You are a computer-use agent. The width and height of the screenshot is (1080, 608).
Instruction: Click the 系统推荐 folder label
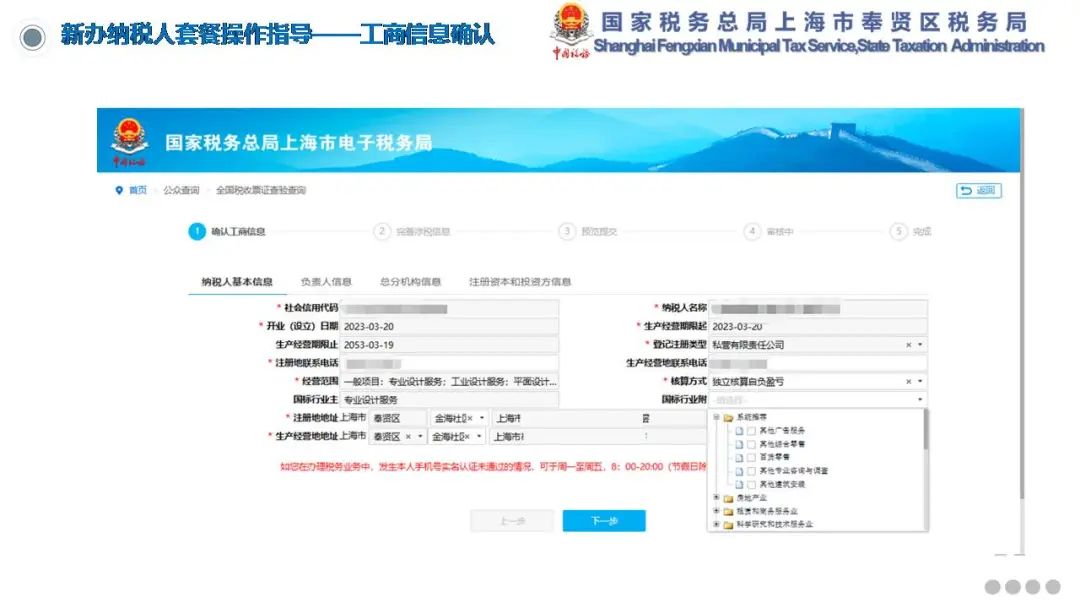click(x=751, y=418)
